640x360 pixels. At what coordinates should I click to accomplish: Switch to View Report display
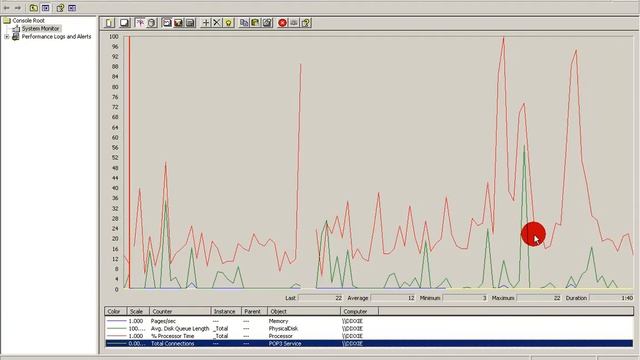click(190, 23)
